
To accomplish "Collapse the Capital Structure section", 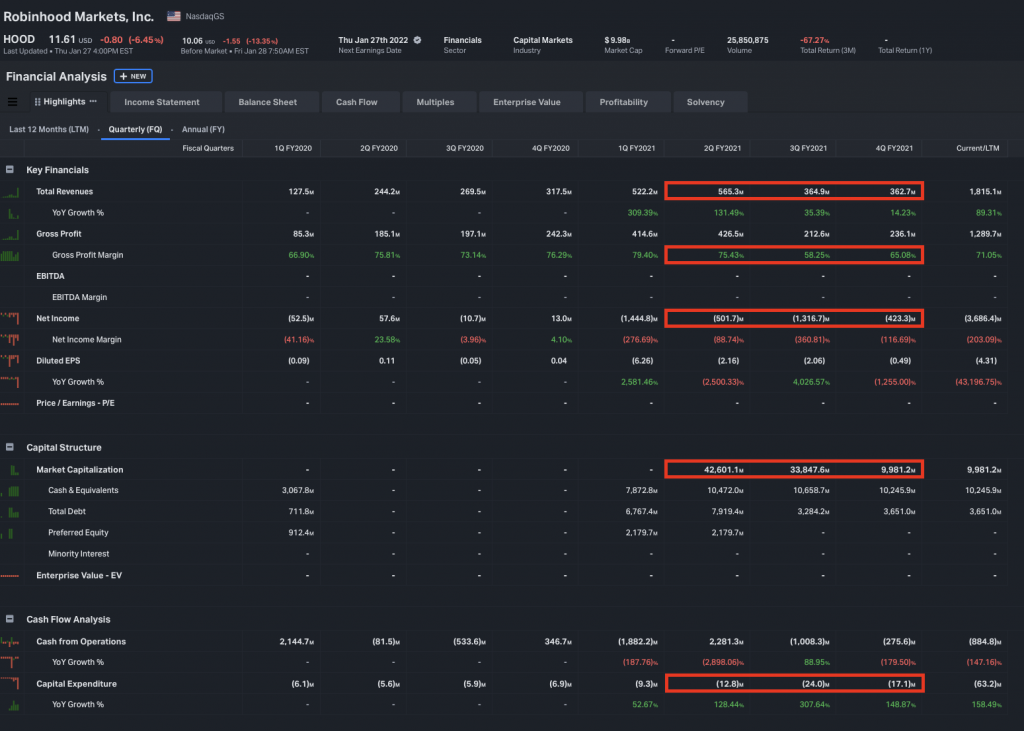I will tap(10, 447).
